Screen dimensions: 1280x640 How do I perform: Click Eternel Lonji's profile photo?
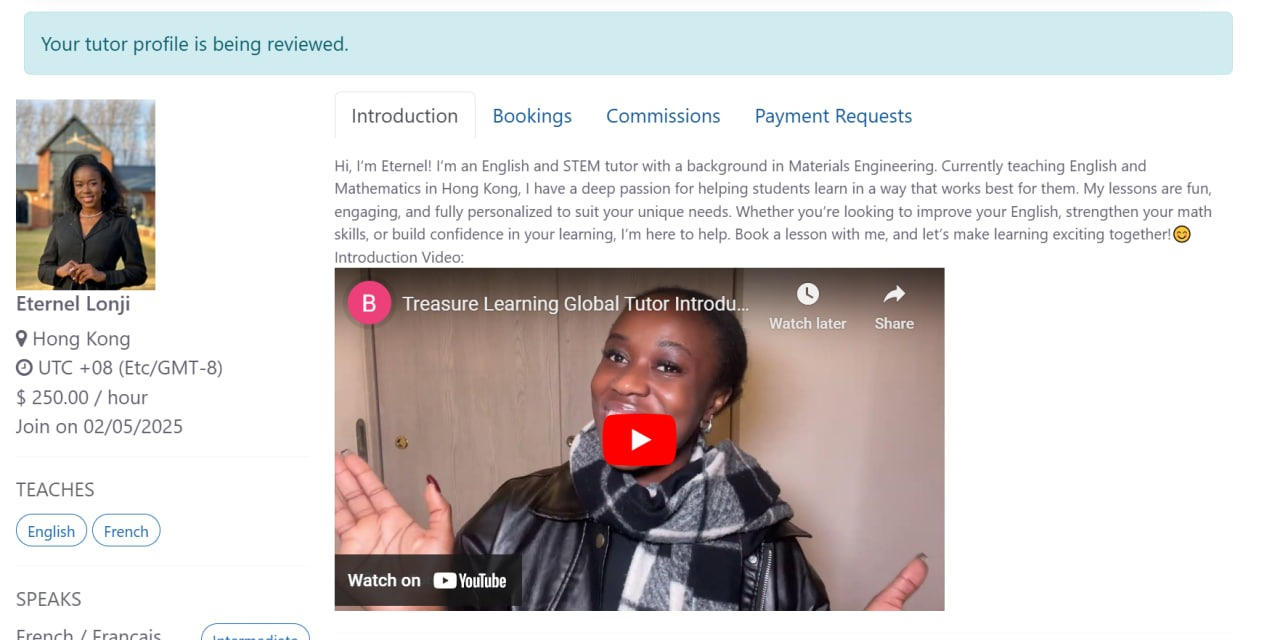(x=86, y=194)
